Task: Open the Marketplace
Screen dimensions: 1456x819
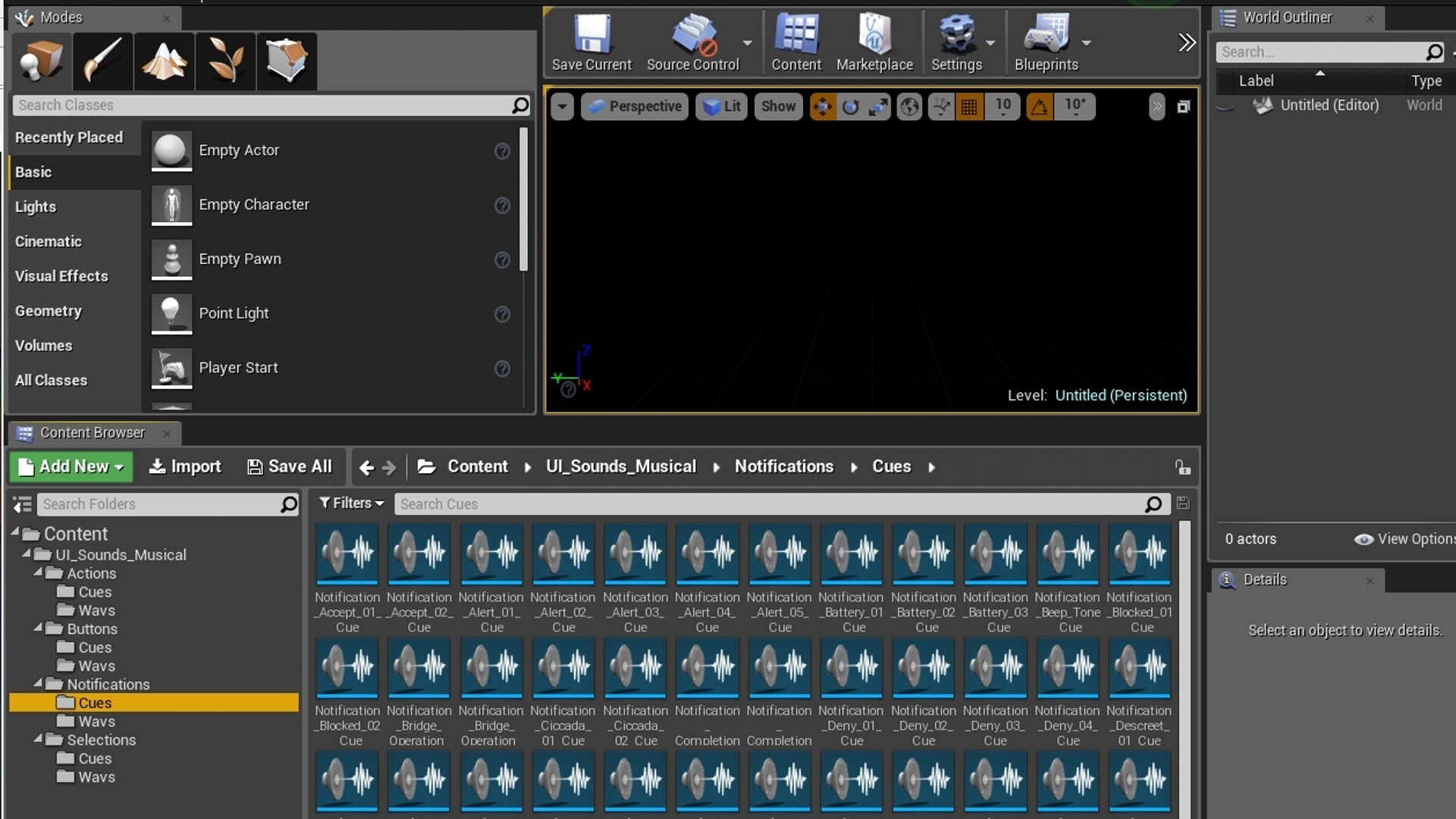Action: click(874, 42)
